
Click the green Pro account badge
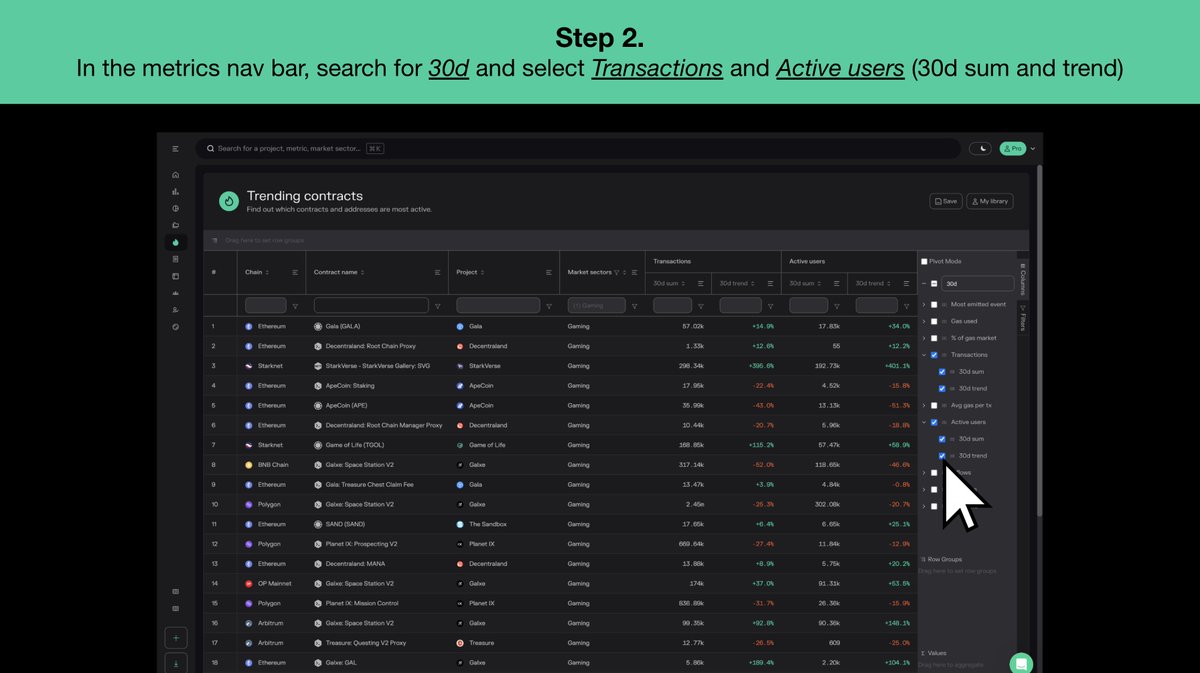tap(1012, 148)
